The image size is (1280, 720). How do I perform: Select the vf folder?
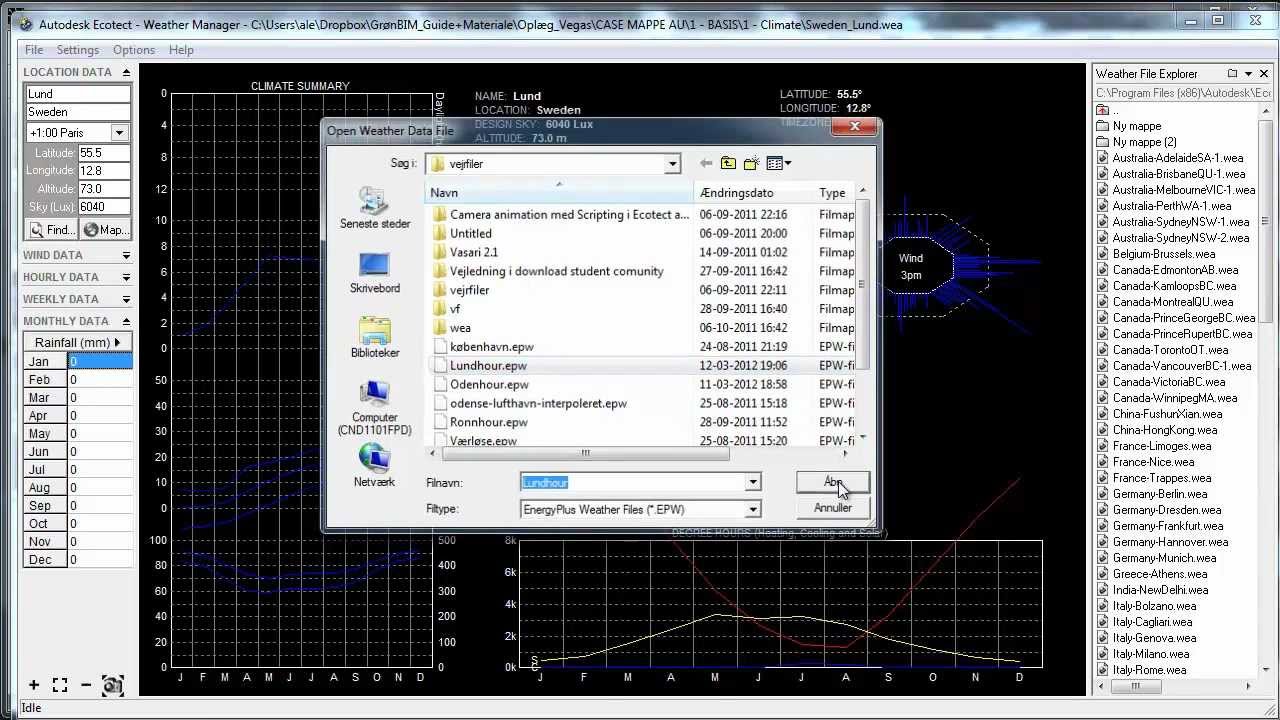coord(455,309)
